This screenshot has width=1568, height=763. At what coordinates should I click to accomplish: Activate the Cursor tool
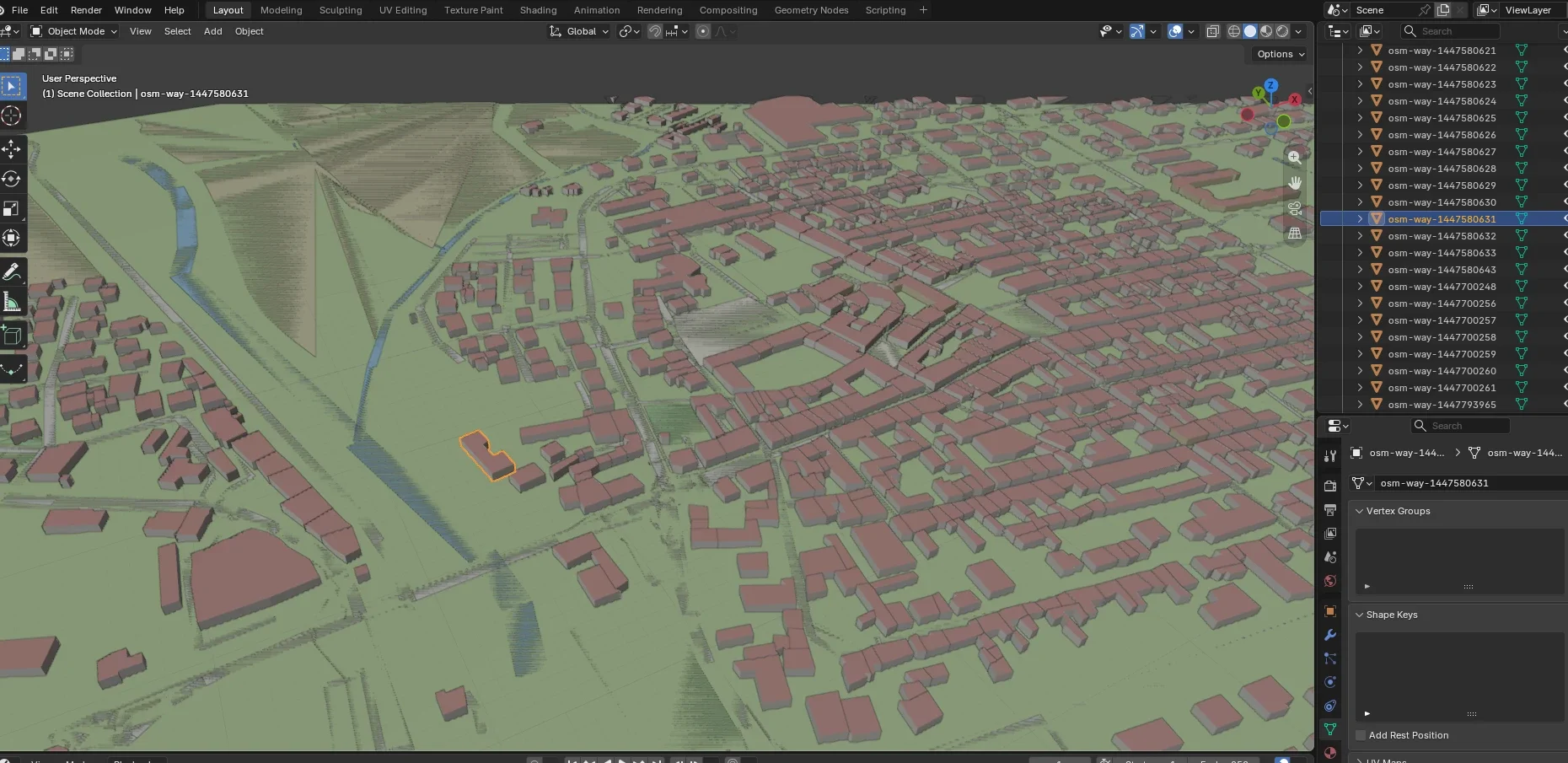(12, 116)
